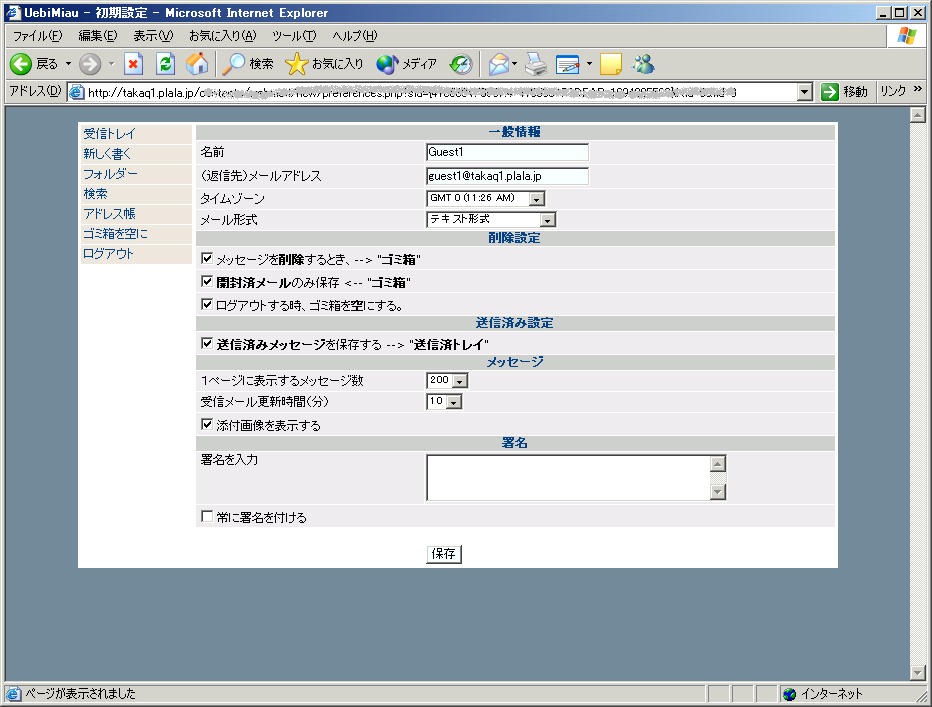Expand the リンク links toolbar chevron
Screen dimensions: 932x707
(x=918, y=89)
